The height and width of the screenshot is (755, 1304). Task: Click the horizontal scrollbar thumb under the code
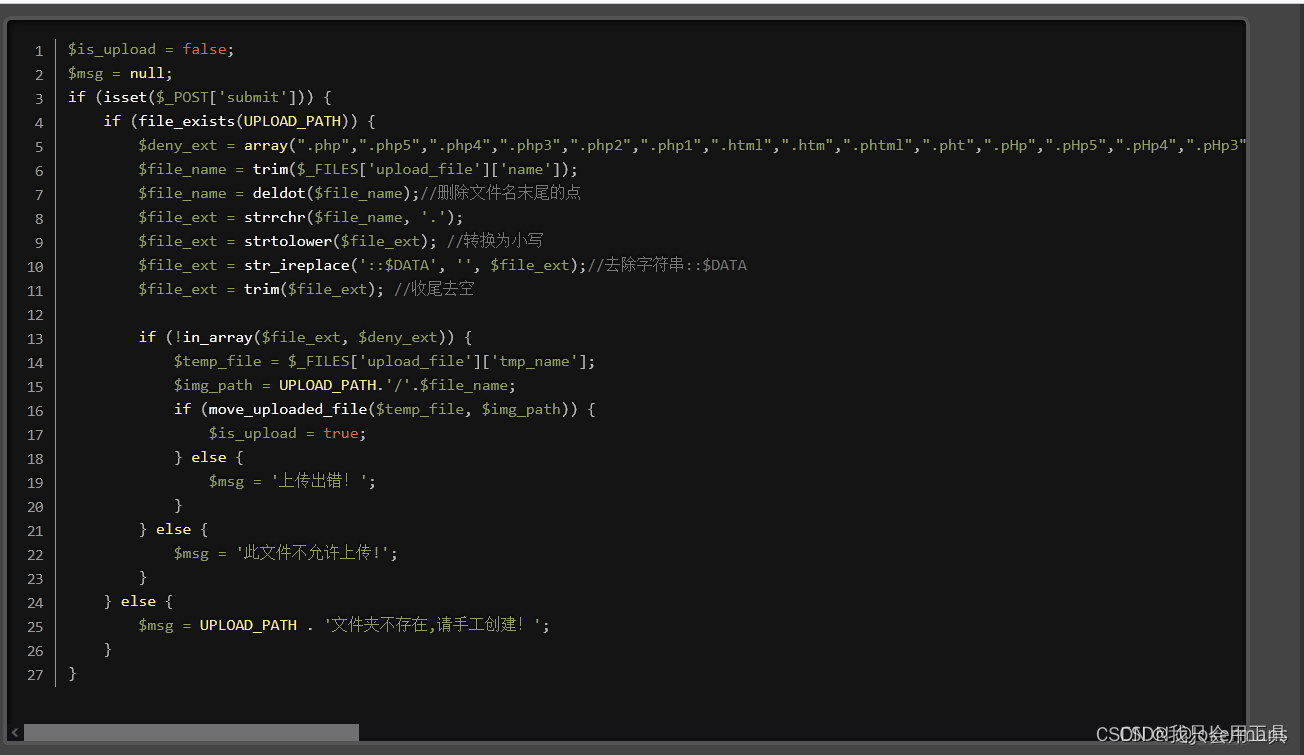tap(191, 732)
